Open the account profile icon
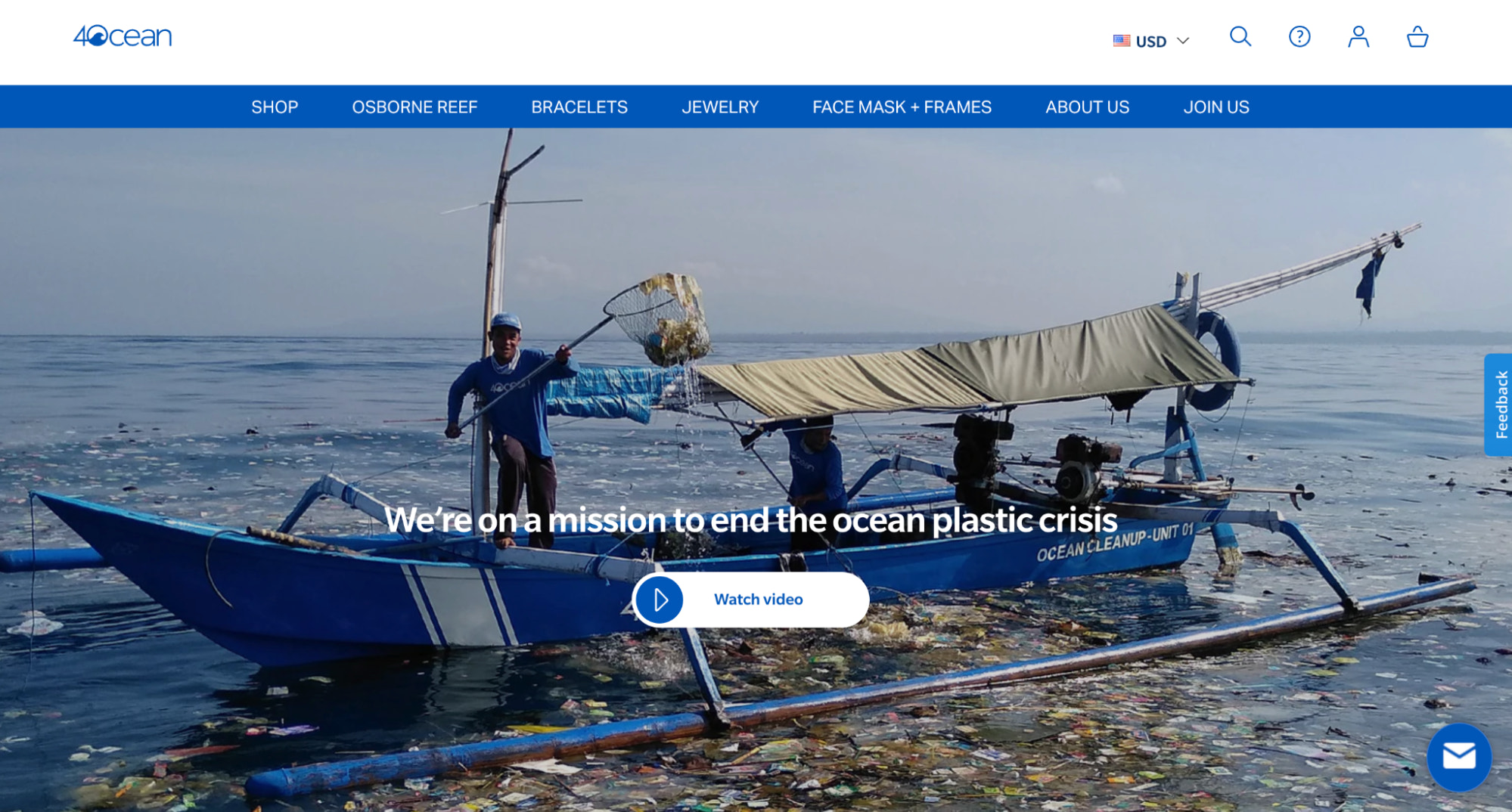 1358,36
